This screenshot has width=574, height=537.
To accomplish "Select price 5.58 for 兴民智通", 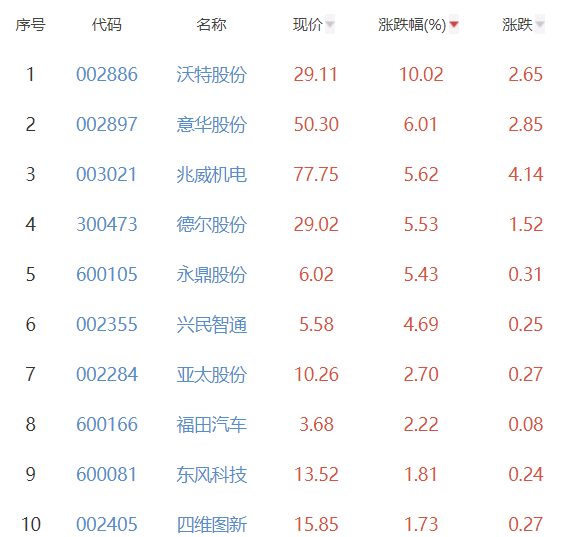I will tap(316, 324).
